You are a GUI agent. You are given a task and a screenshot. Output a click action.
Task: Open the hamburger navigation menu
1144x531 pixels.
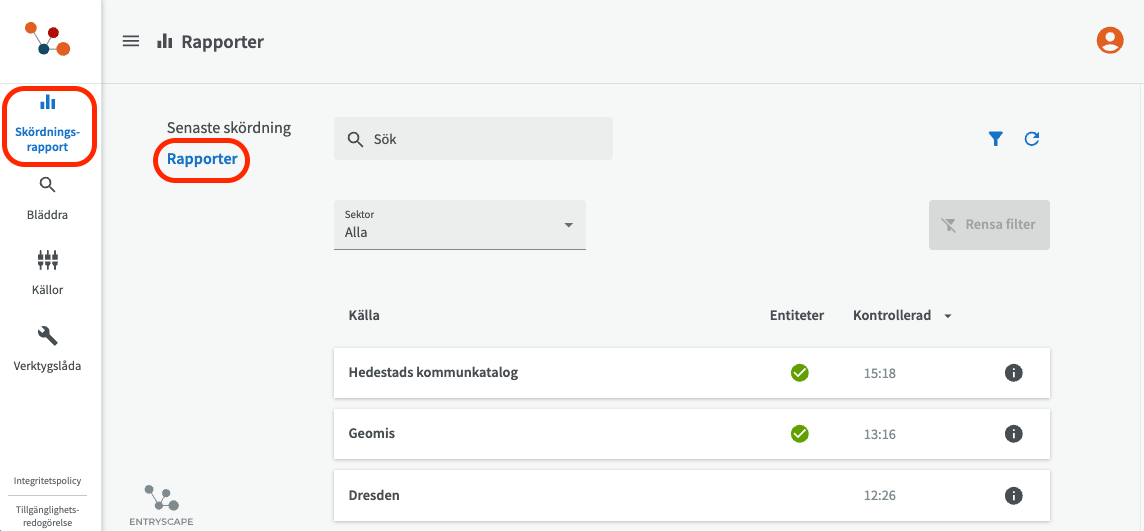[131, 41]
